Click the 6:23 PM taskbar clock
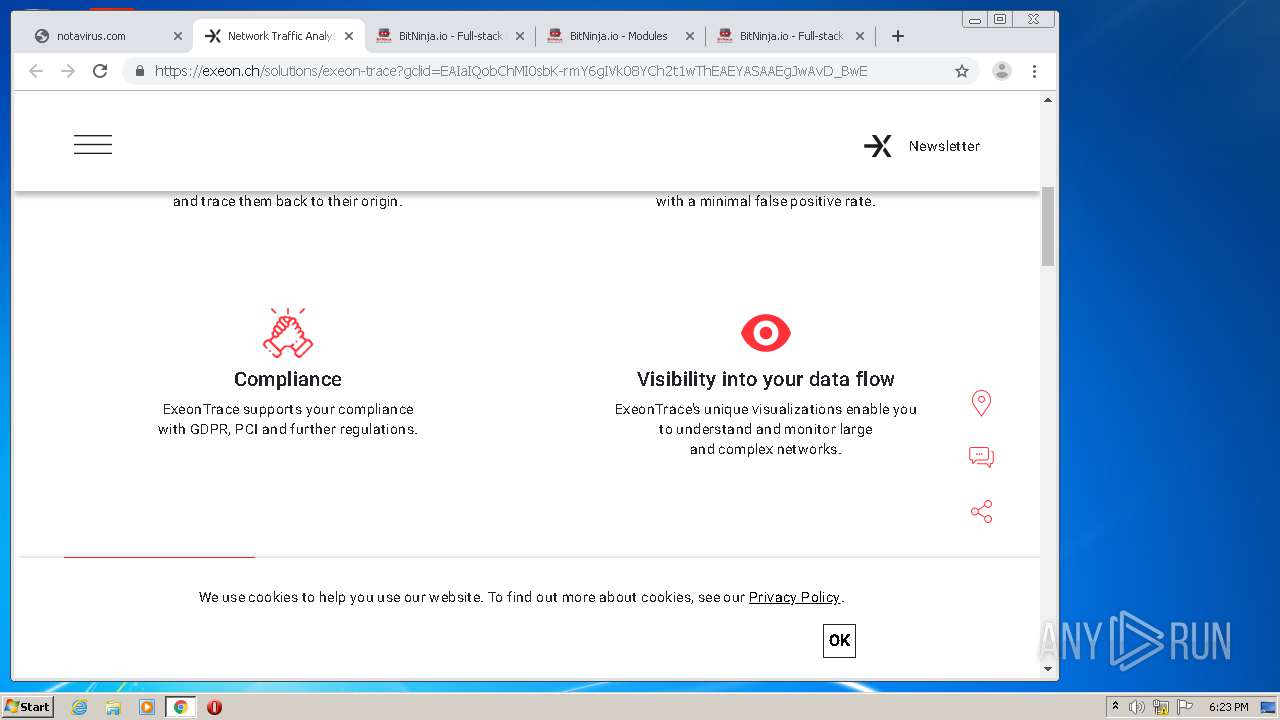 click(1228, 707)
